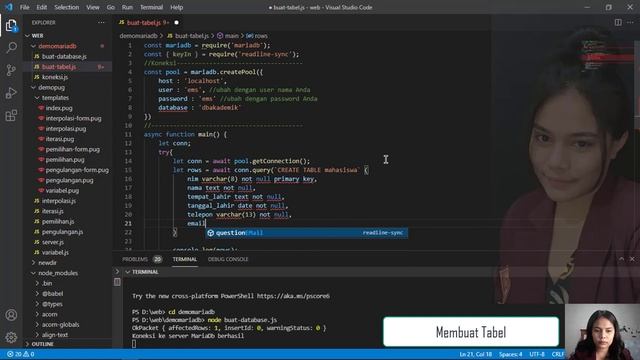Image resolution: width=640 pixels, height=360 pixels.
Task: Select buat-tabel.js editor tab
Action: click(148, 23)
